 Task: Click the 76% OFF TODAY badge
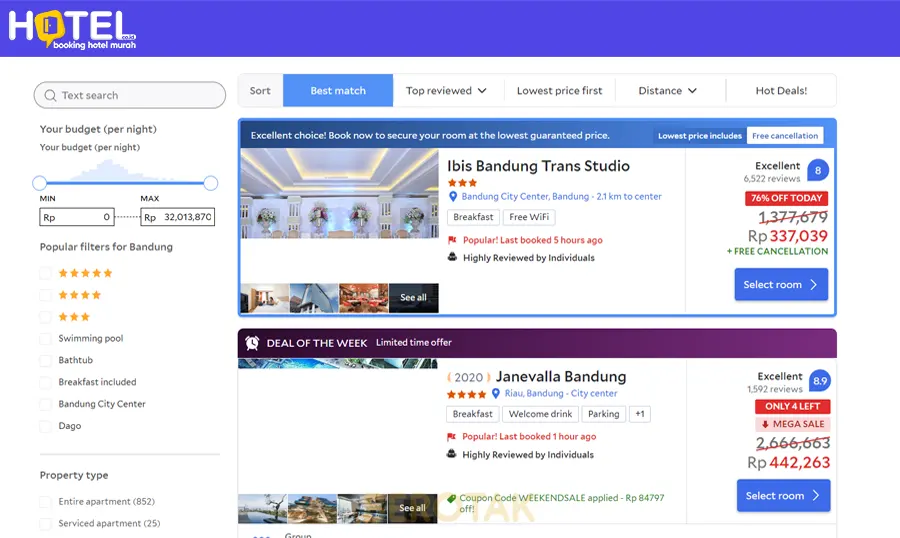786,198
